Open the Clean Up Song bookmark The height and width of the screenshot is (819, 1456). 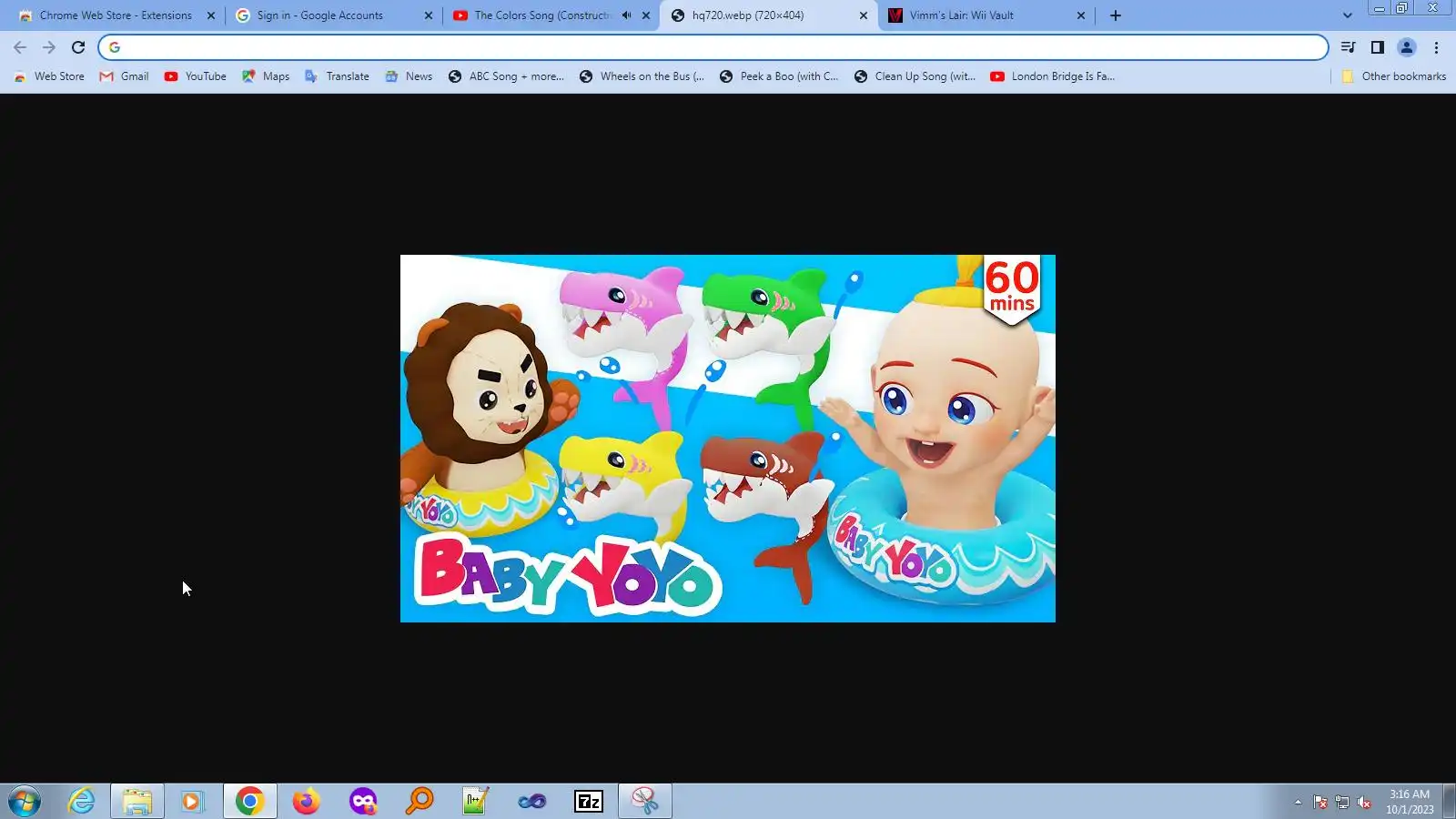coord(915,76)
